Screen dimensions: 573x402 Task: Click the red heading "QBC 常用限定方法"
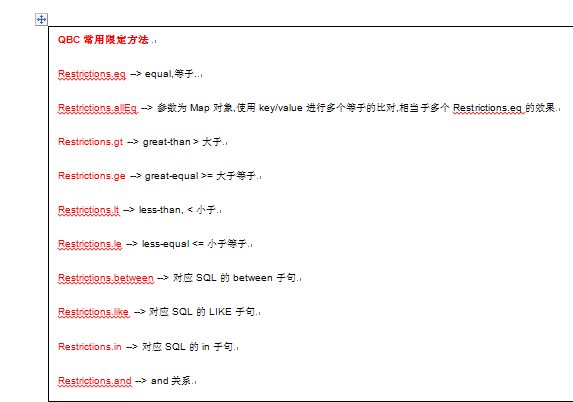point(103,39)
